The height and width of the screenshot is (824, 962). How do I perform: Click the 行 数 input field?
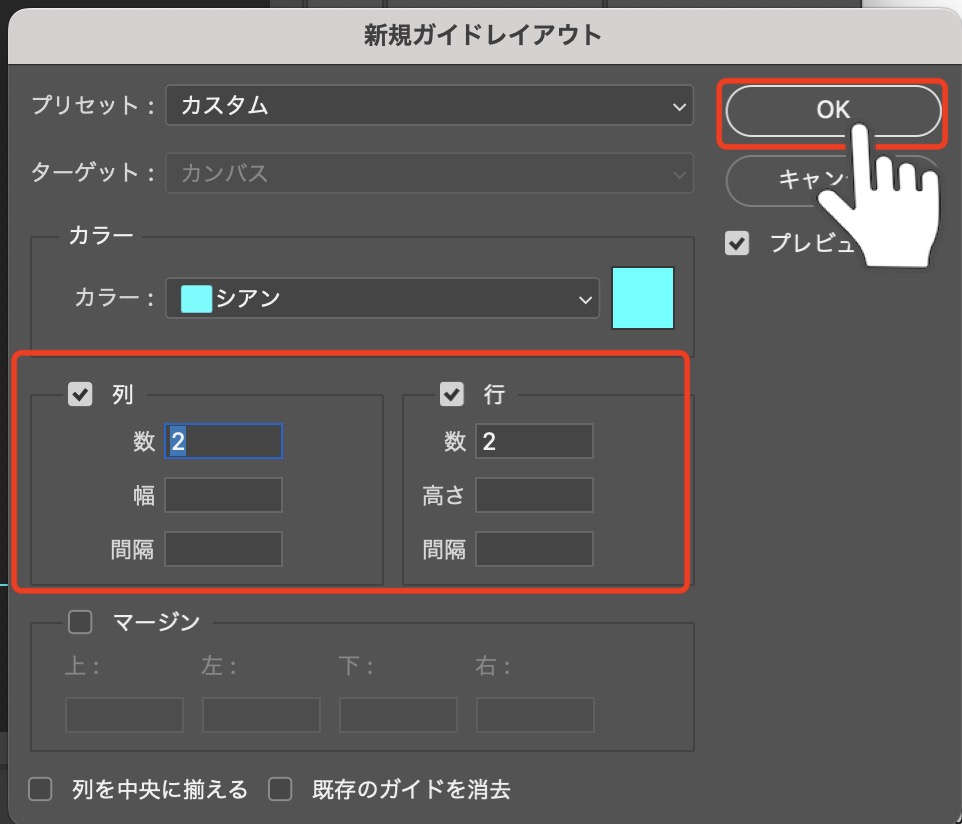(x=534, y=441)
